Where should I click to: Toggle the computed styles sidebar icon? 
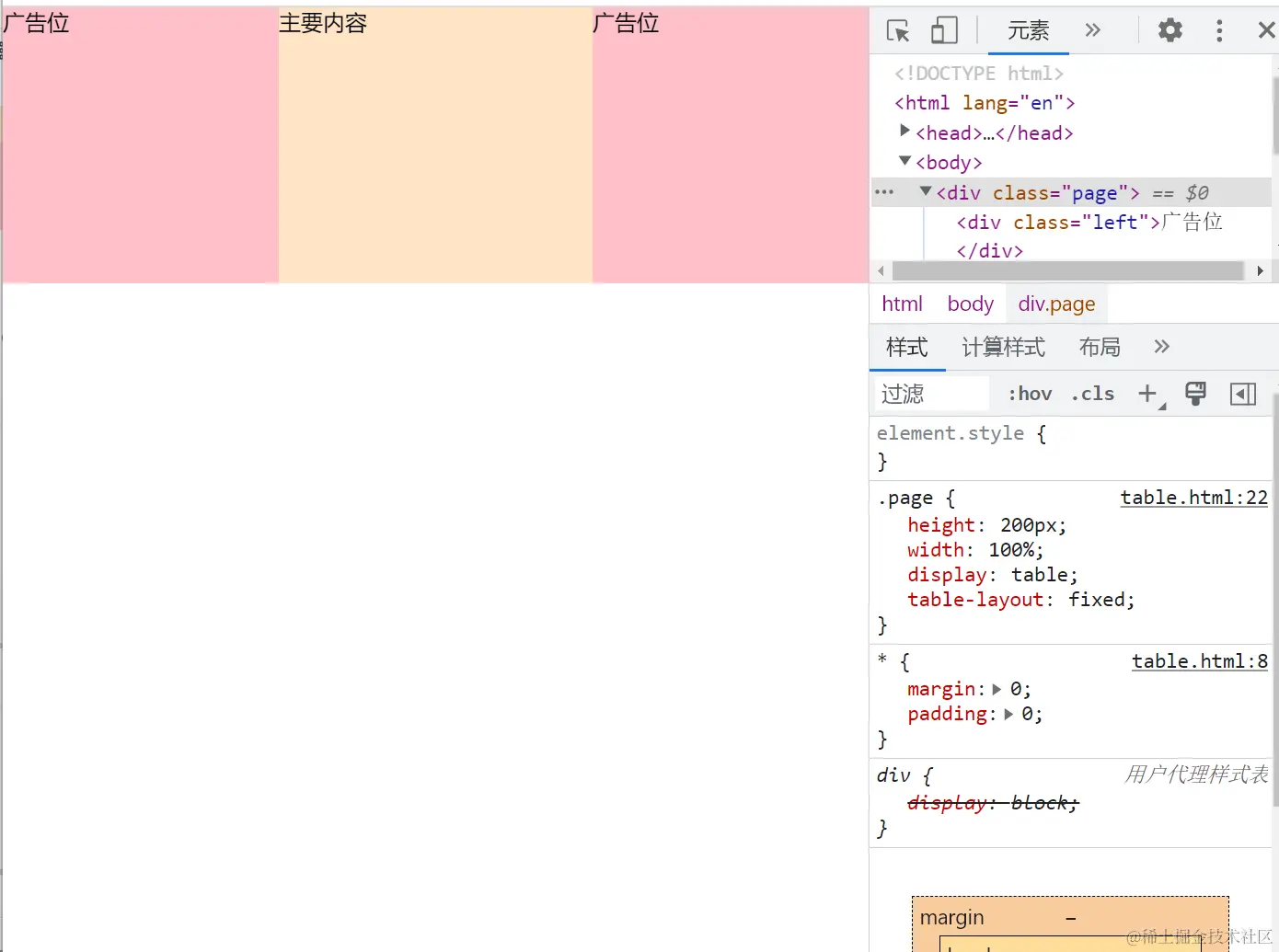click(x=1243, y=395)
